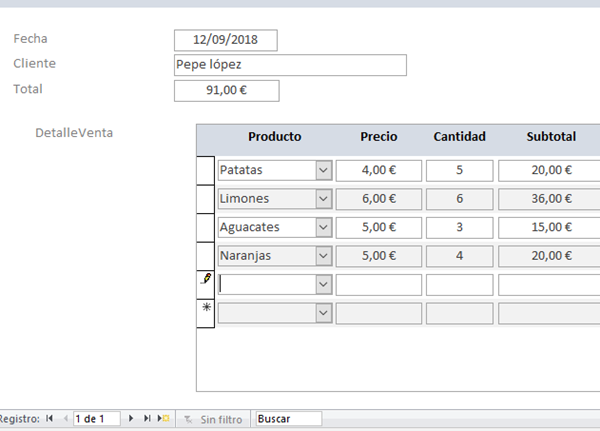Image resolution: width=600 pixels, height=431 pixels.
Task: Go to previous record arrow
Action: coord(65,418)
